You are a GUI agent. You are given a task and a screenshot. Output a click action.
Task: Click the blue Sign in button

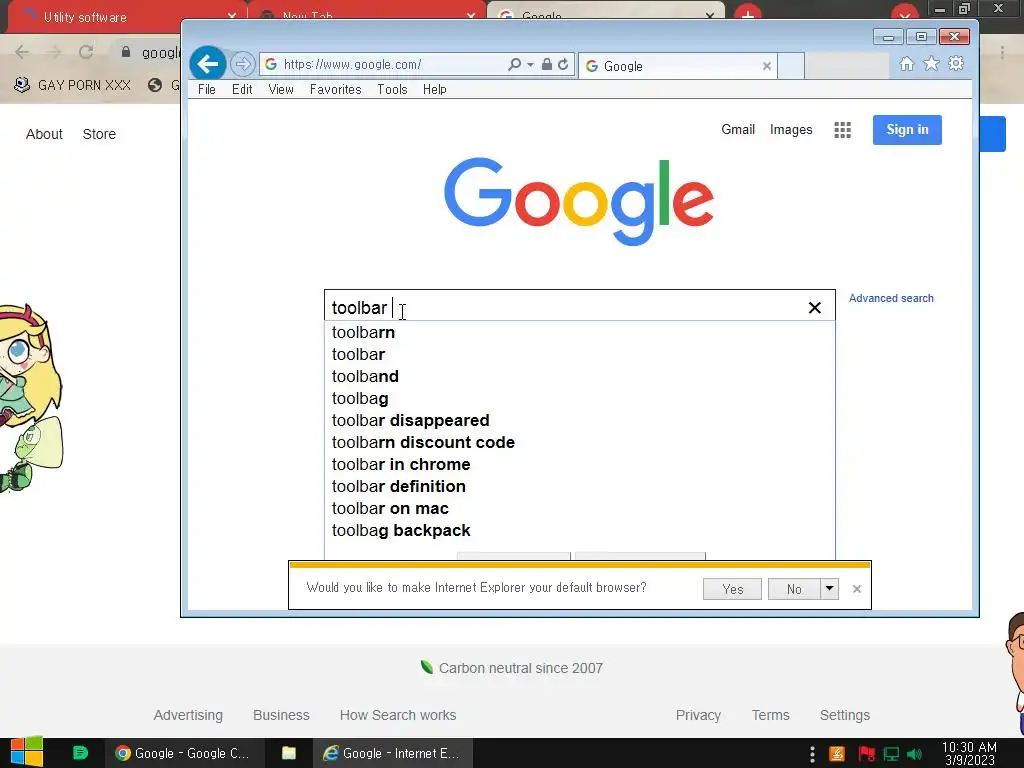click(x=907, y=129)
